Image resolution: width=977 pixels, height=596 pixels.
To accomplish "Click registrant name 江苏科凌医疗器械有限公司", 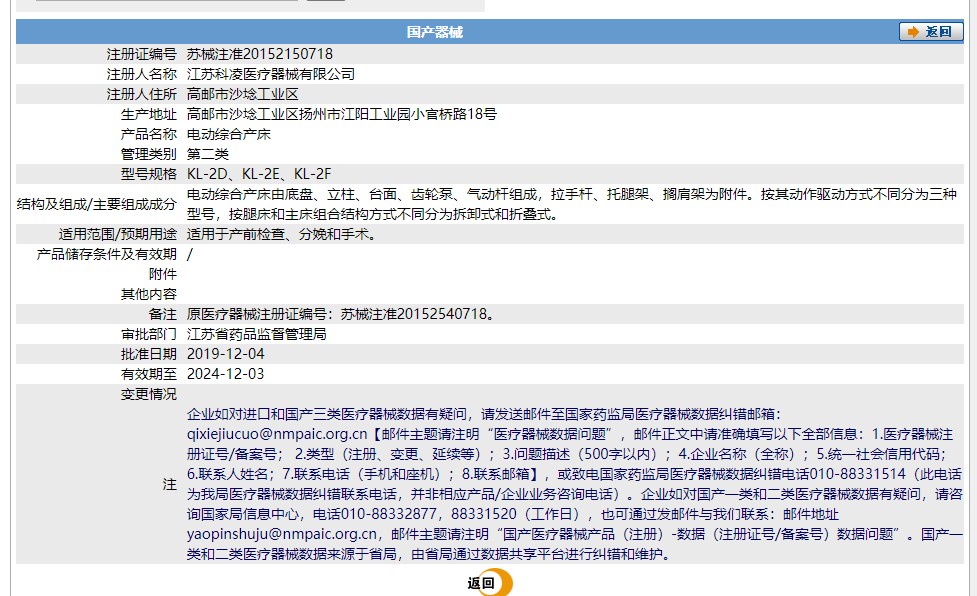I will [x=271, y=74].
